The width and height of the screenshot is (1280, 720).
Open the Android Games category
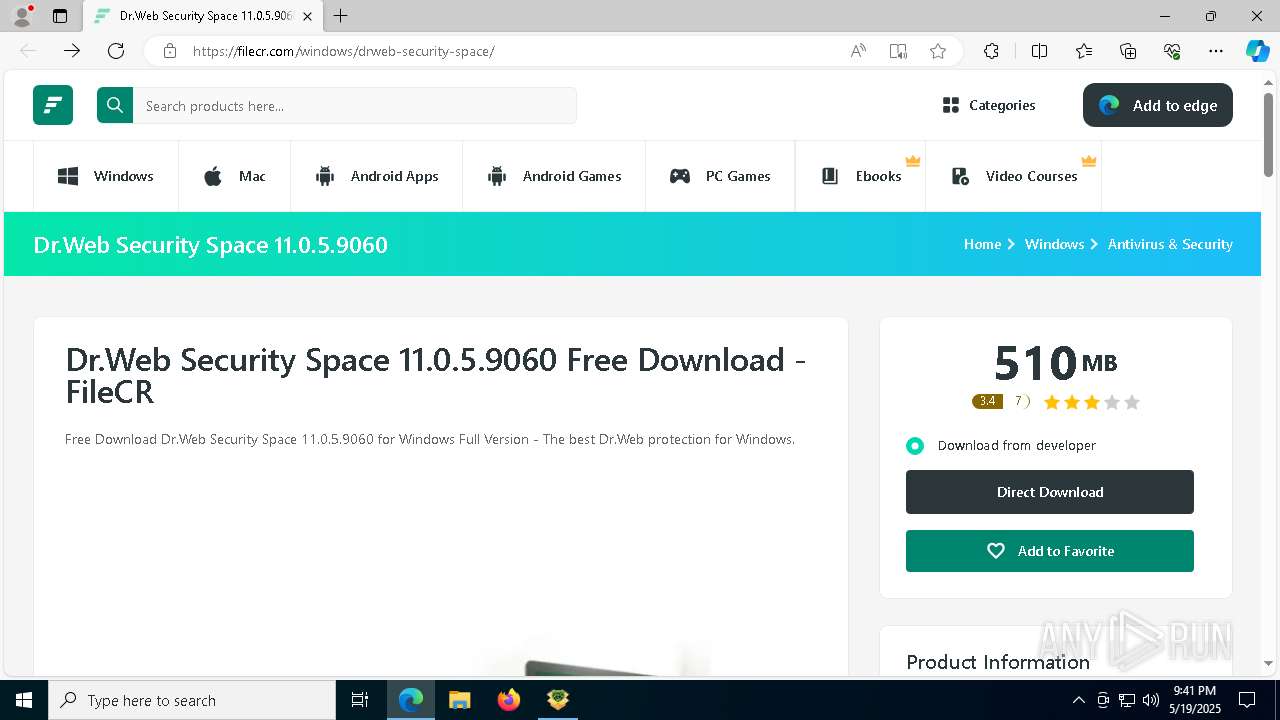[x=554, y=176]
